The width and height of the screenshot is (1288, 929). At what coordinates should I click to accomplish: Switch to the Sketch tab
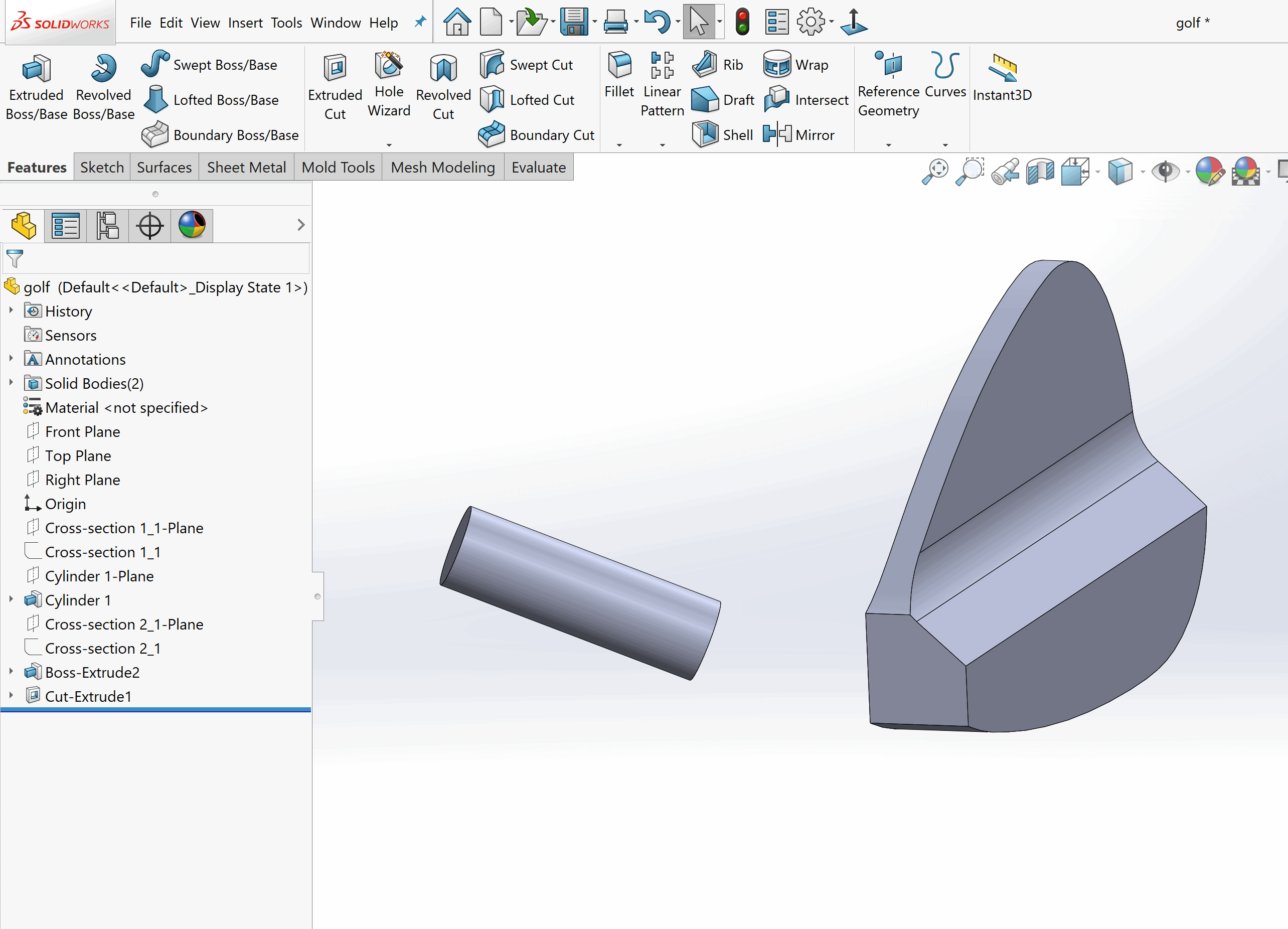coord(100,167)
